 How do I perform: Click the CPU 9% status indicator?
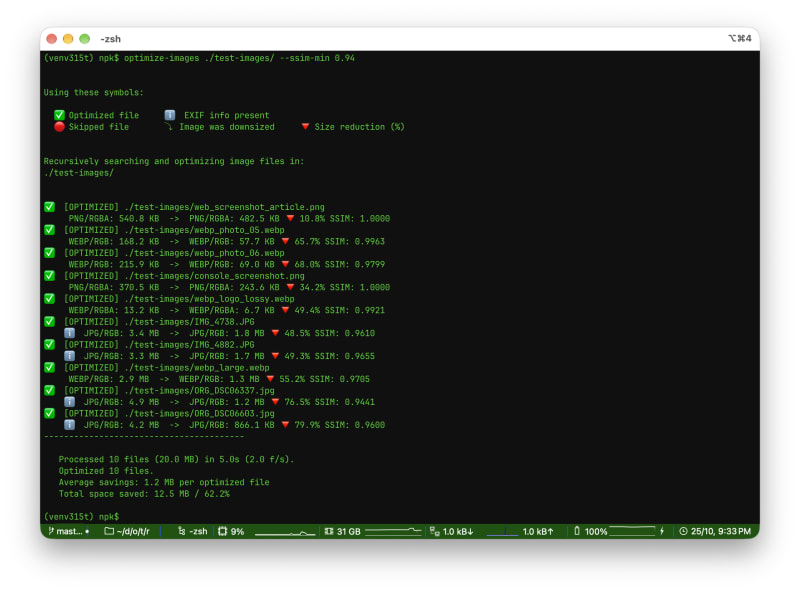click(231, 531)
